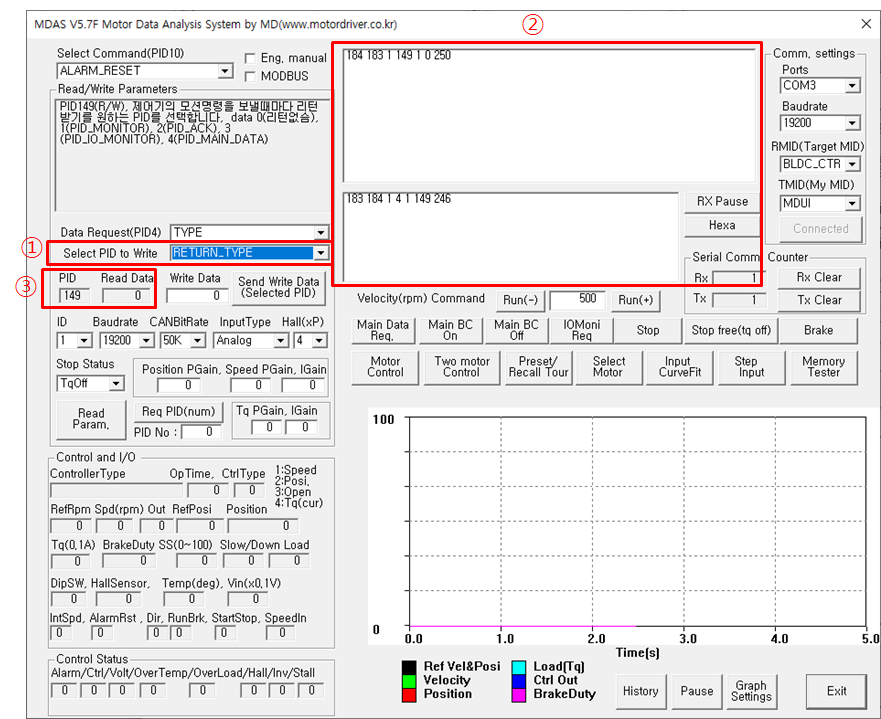Expand the TMID MDUI dropdown
The image size is (881, 719).
tap(852, 203)
